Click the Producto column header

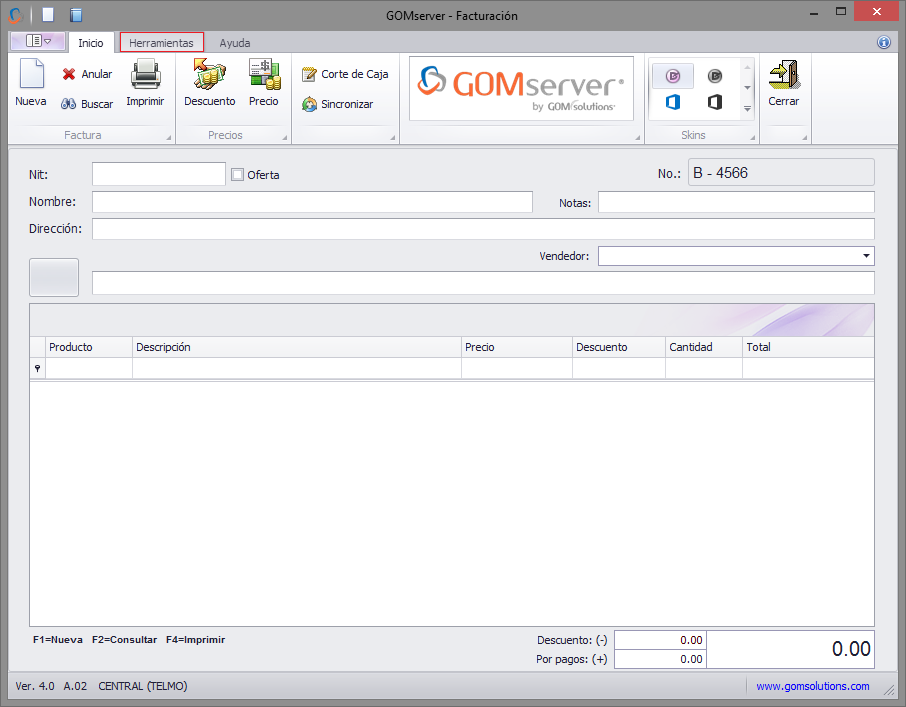pyautogui.click(x=89, y=347)
